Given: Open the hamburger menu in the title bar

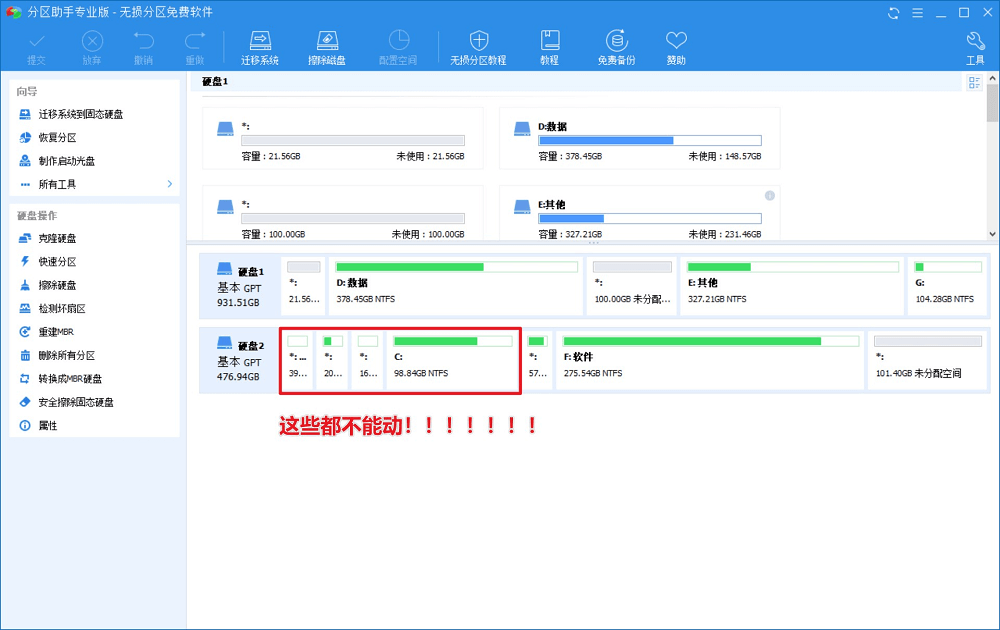Looking at the screenshot, I should point(916,12).
